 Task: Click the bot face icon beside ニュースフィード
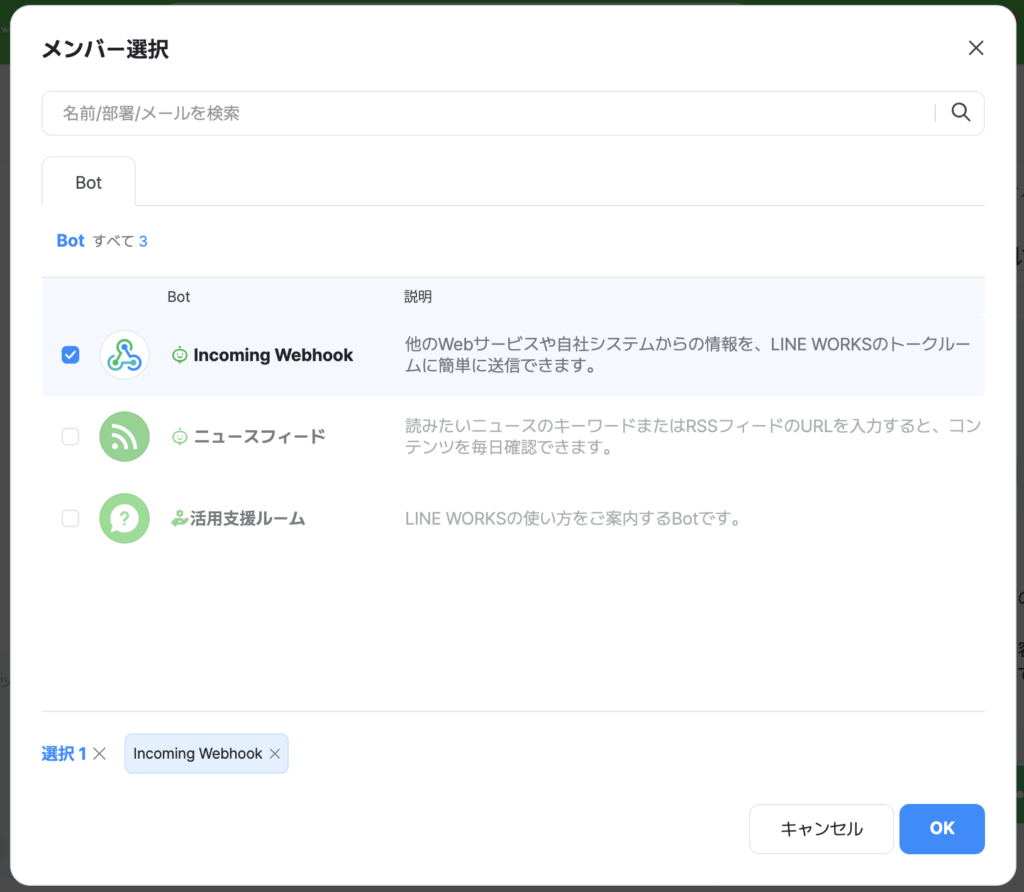point(180,437)
